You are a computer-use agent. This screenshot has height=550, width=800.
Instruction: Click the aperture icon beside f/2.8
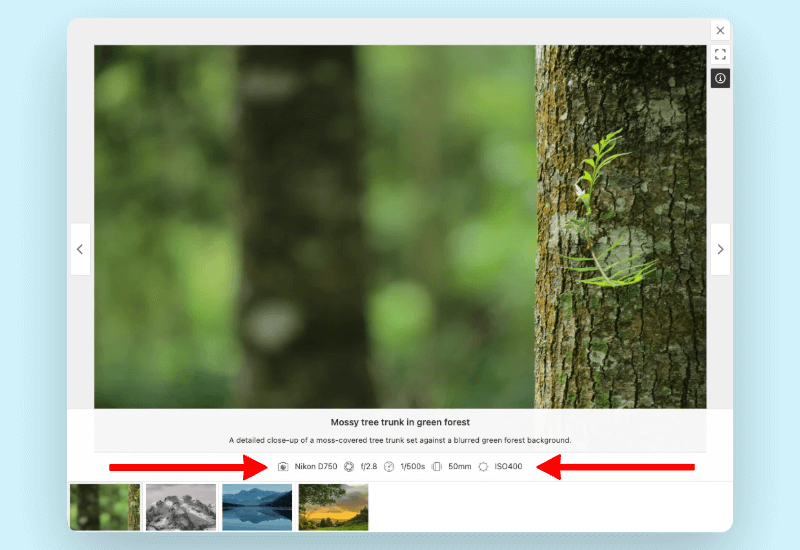click(349, 467)
